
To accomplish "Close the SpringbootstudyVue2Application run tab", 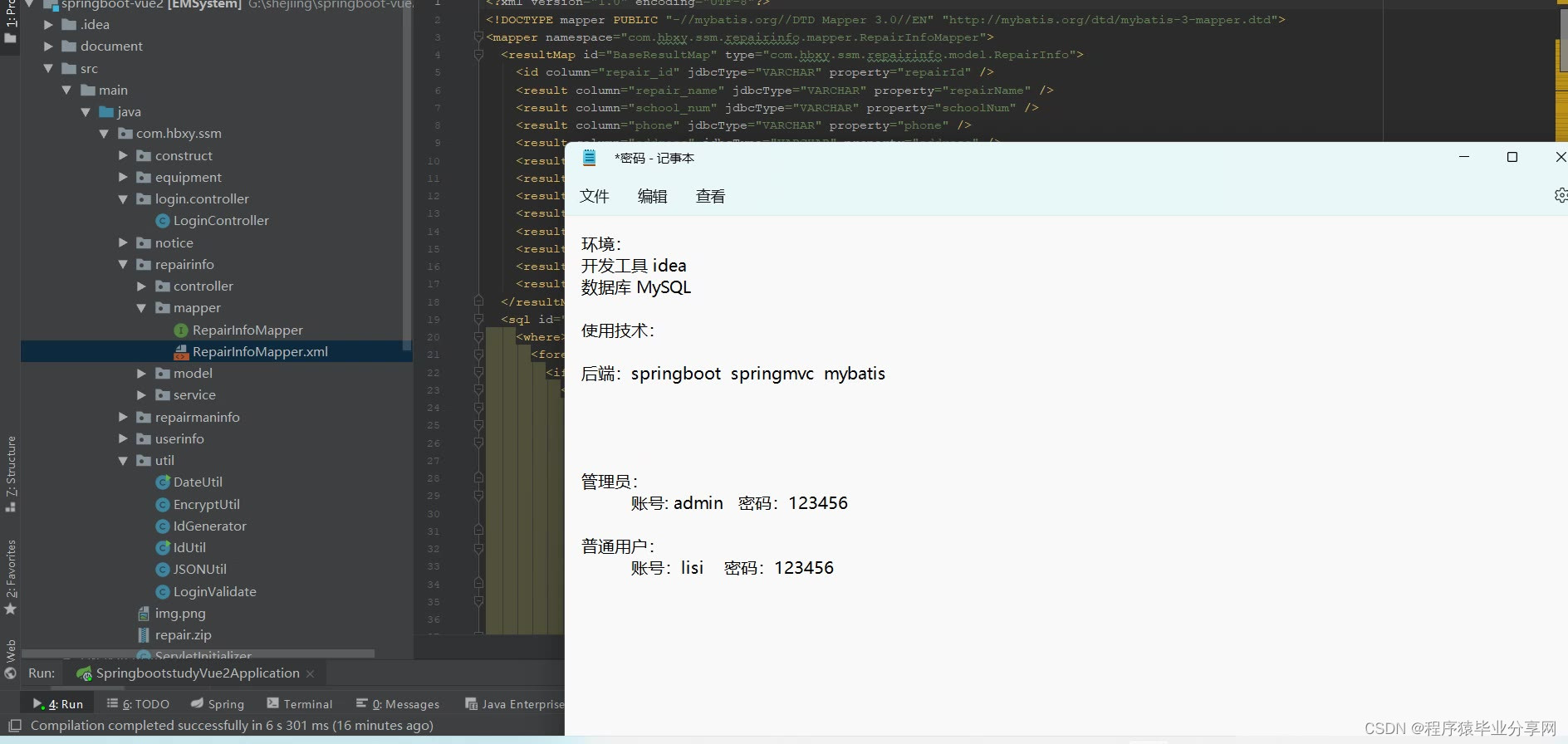I will 311,673.
